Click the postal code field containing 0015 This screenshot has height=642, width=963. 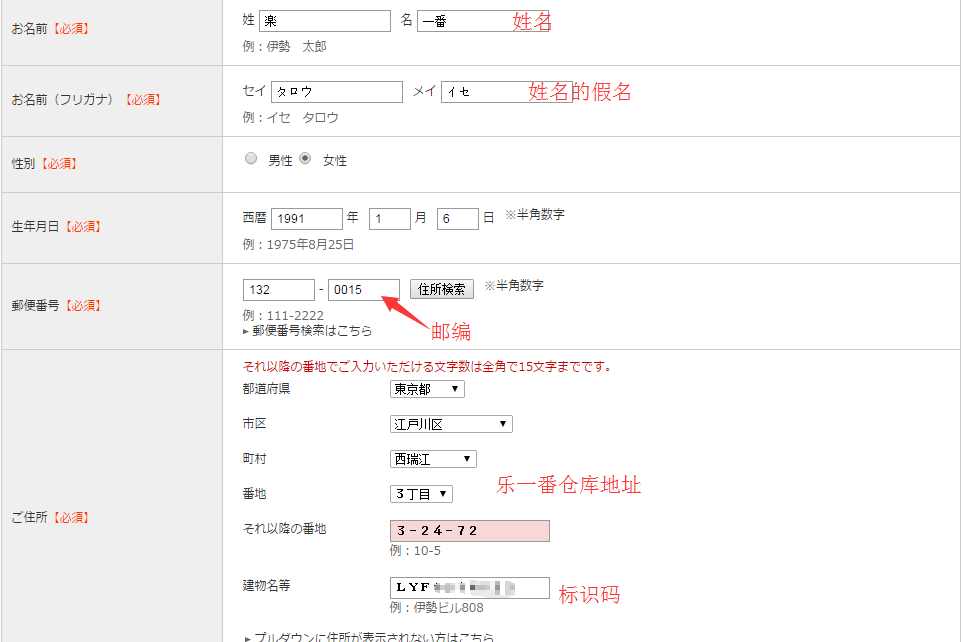point(364,289)
